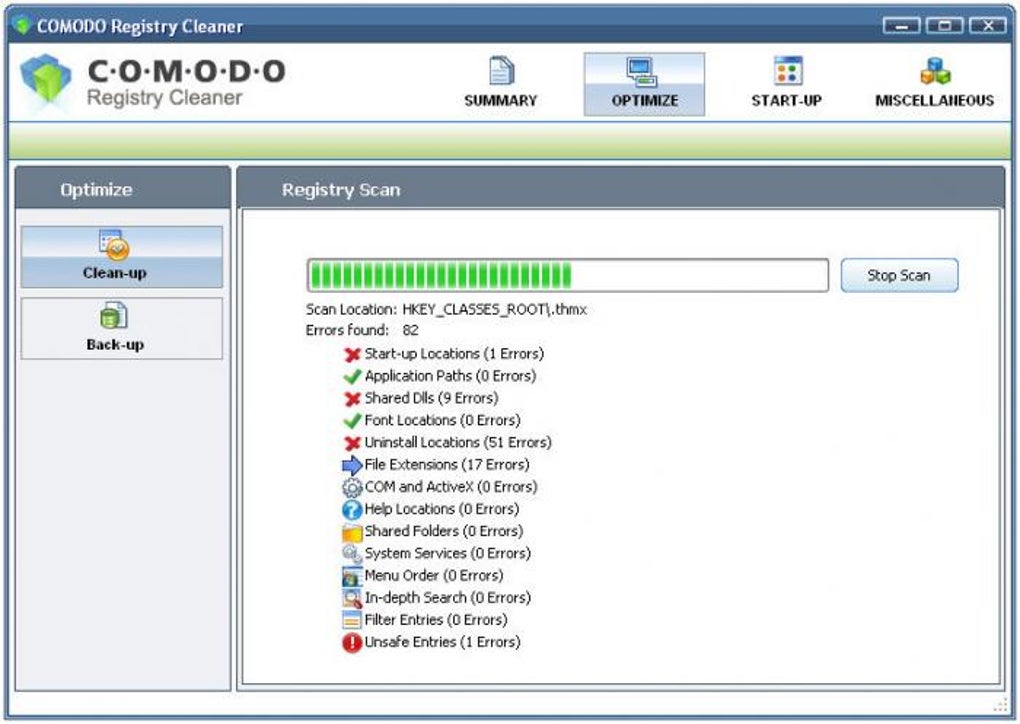Select 'Application Paths (0 Errors)' text
The image size is (1020, 724).
tap(450, 376)
